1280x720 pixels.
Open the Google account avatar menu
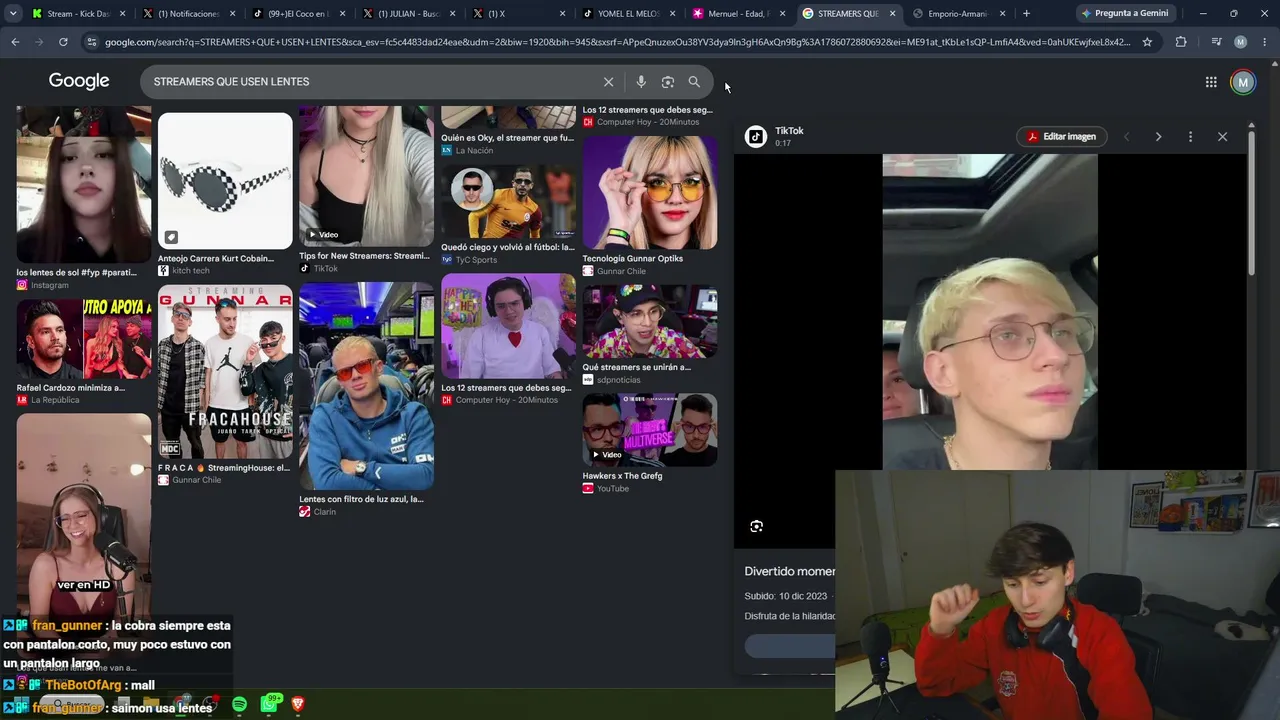(x=1243, y=82)
